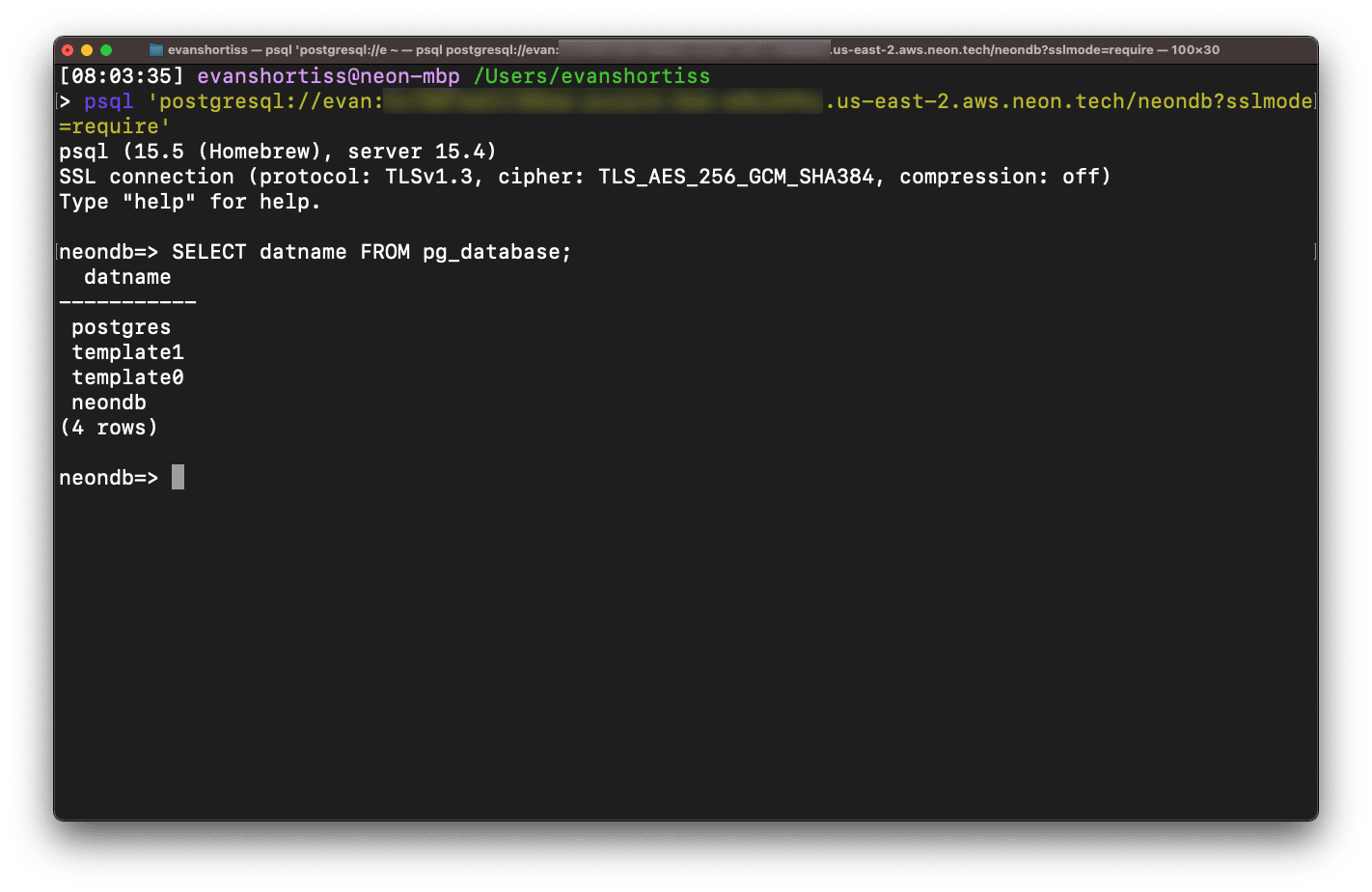Screen dimensions: 1372x892
Task: Select the psql command on the prompt line
Action: pos(107,100)
